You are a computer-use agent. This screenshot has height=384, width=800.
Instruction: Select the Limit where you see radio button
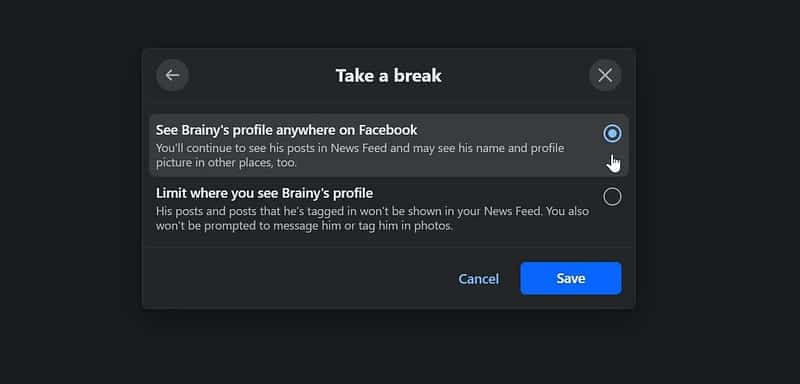tap(612, 197)
